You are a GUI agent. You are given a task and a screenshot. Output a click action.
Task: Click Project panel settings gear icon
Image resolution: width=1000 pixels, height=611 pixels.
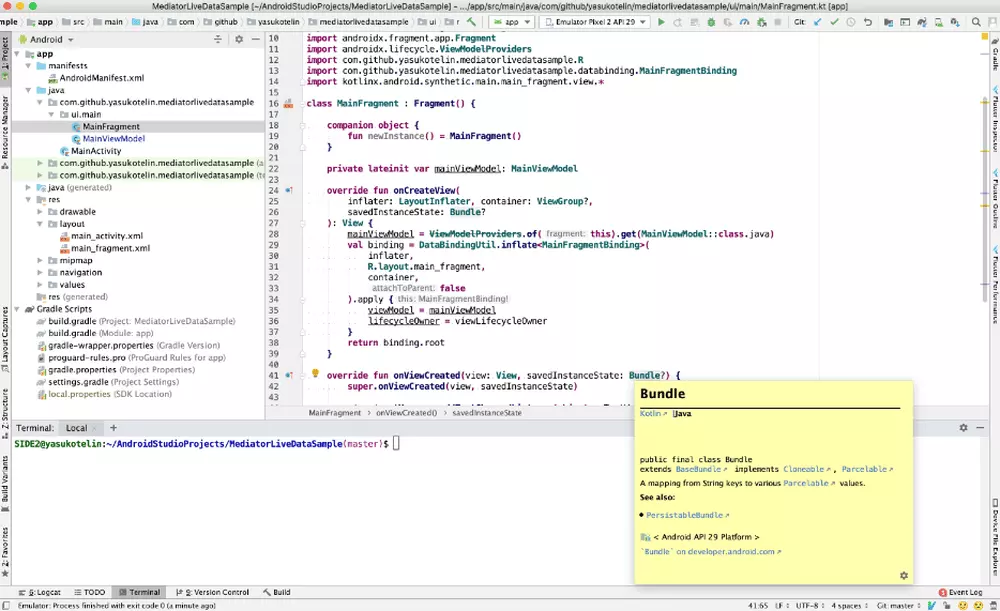239,39
